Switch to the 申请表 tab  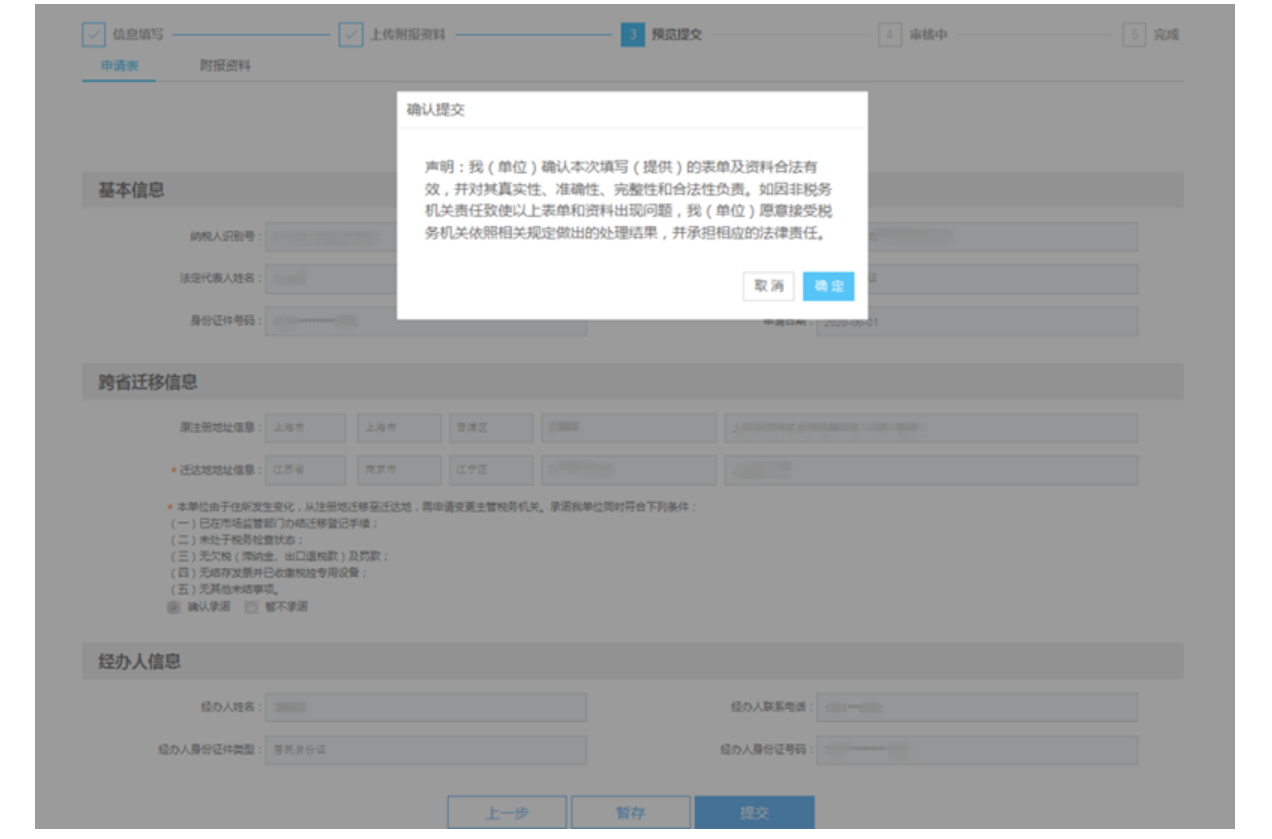(120, 66)
